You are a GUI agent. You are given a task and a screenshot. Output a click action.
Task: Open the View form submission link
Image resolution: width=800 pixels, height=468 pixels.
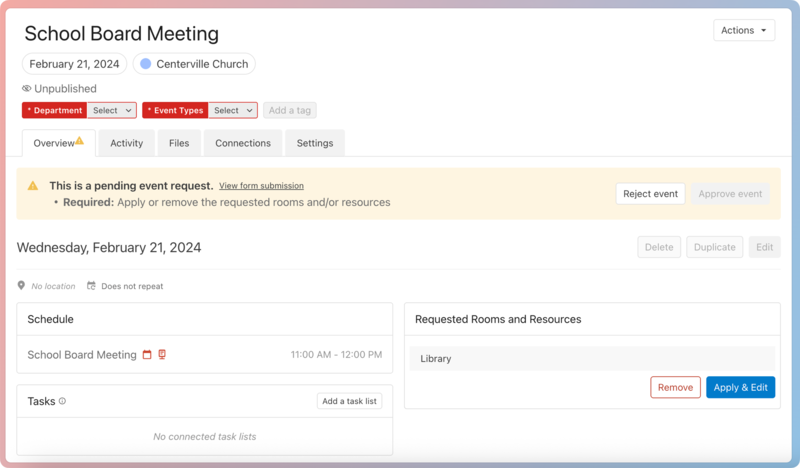pos(261,186)
